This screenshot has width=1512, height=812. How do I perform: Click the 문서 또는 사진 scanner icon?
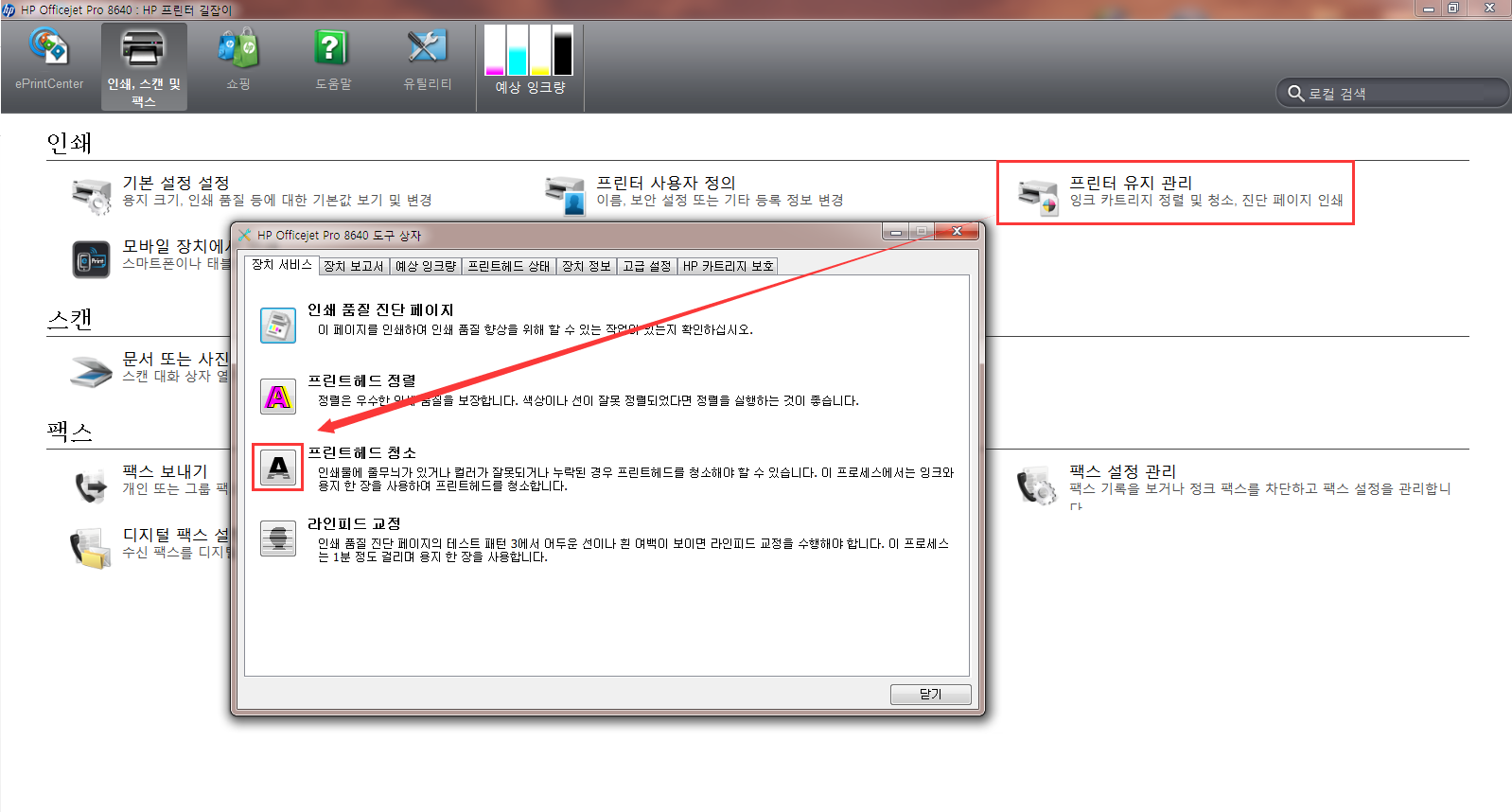click(x=92, y=370)
